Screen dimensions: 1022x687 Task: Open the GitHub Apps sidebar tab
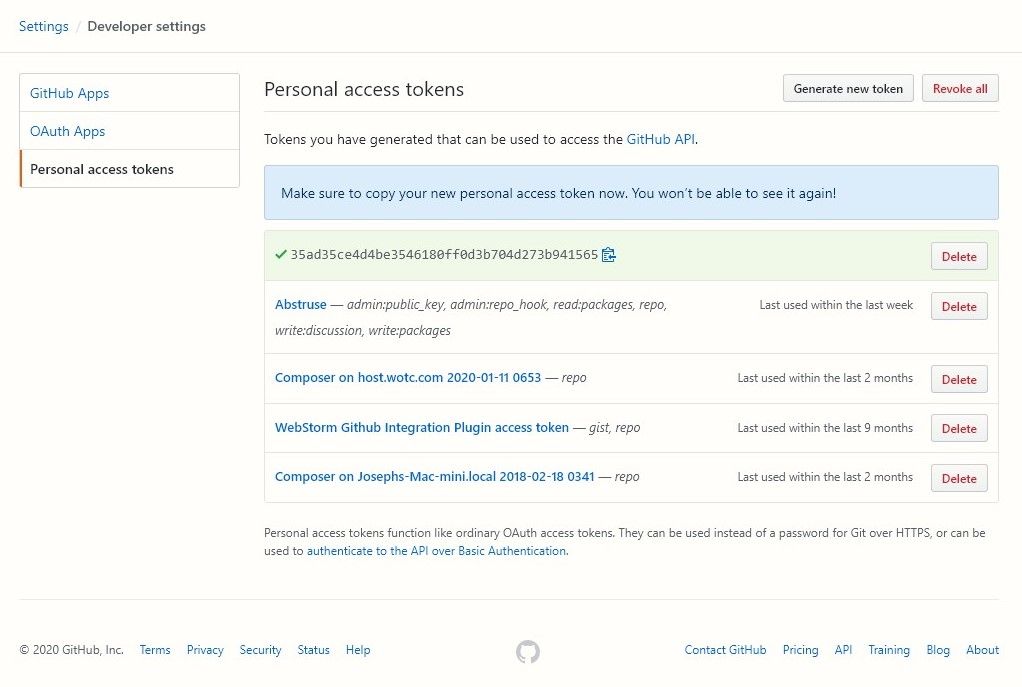(x=130, y=93)
